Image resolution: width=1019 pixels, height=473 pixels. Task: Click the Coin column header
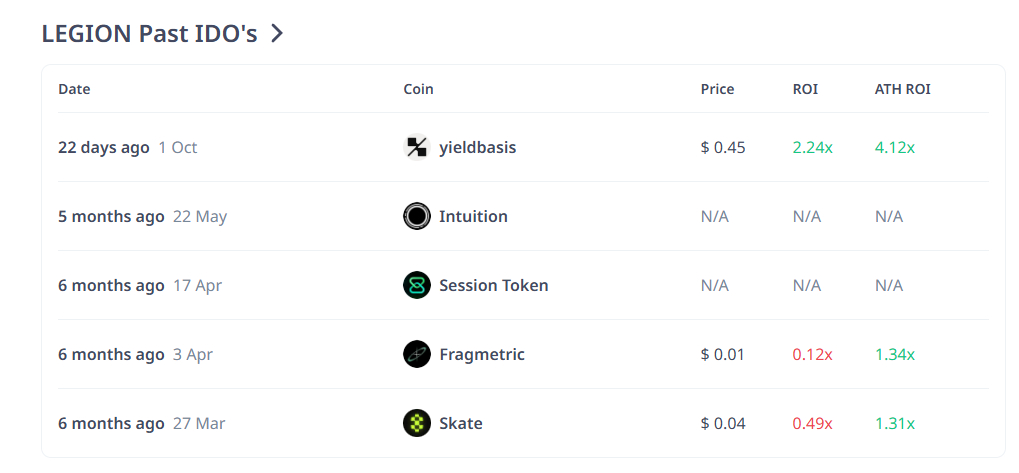tap(418, 89)
